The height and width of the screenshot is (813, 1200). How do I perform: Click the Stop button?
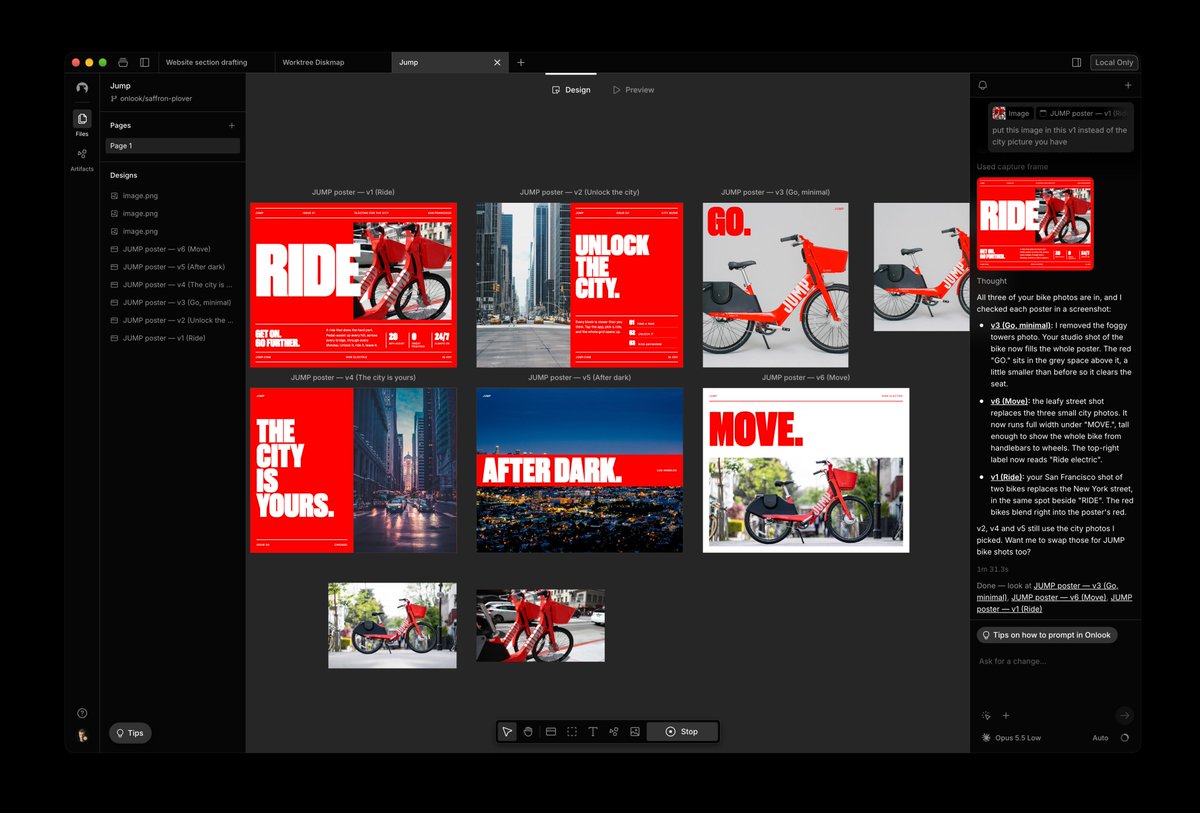682,732
